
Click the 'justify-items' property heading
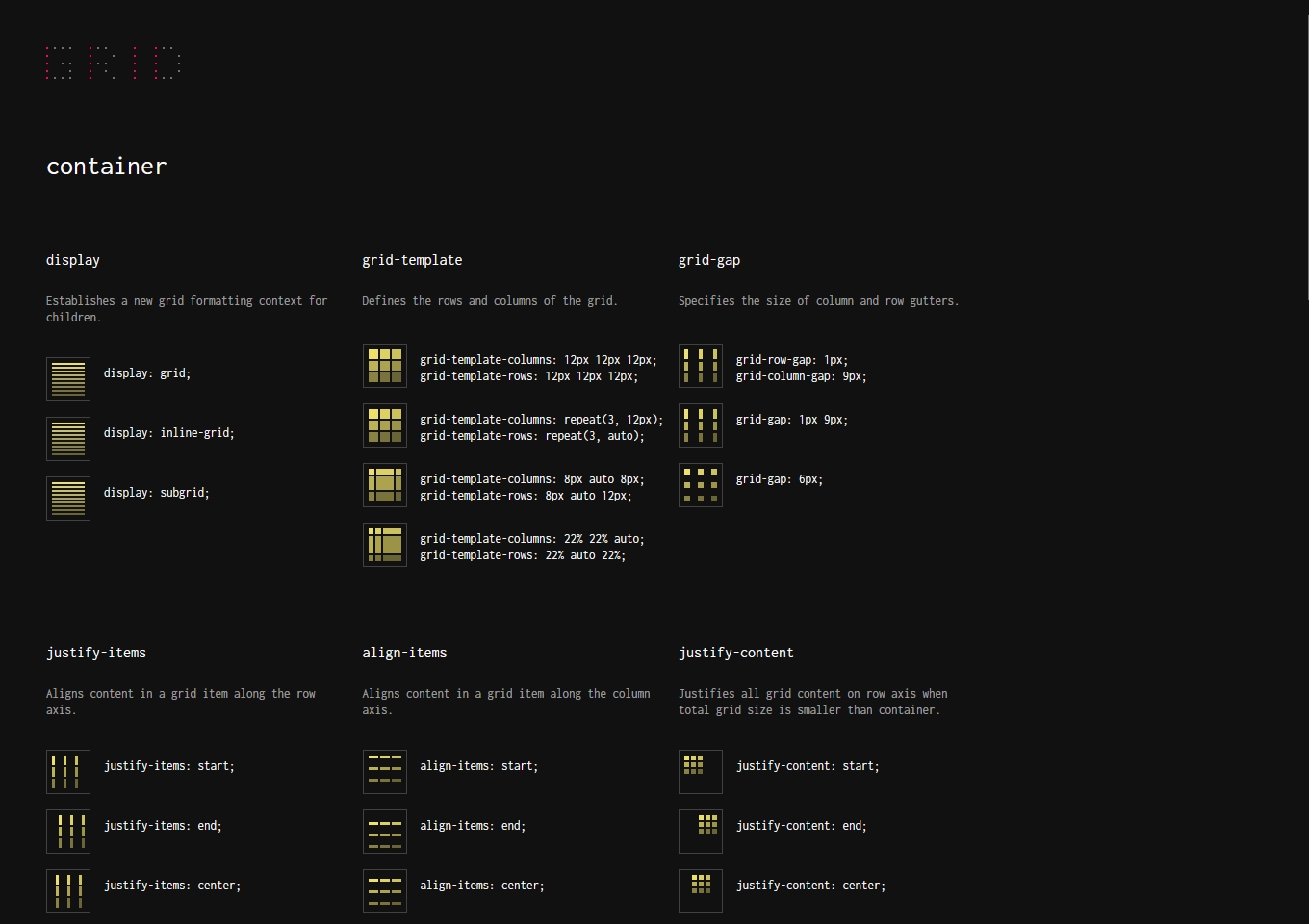[x=96, y=653]
